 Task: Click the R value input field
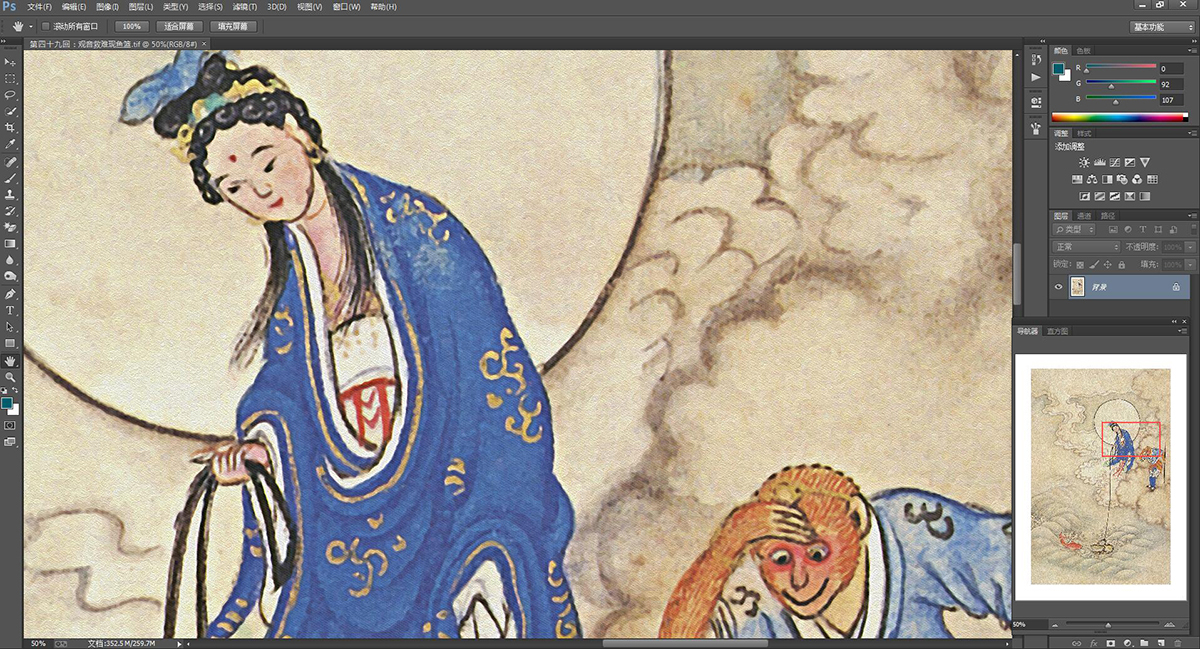click(1174, 69)
